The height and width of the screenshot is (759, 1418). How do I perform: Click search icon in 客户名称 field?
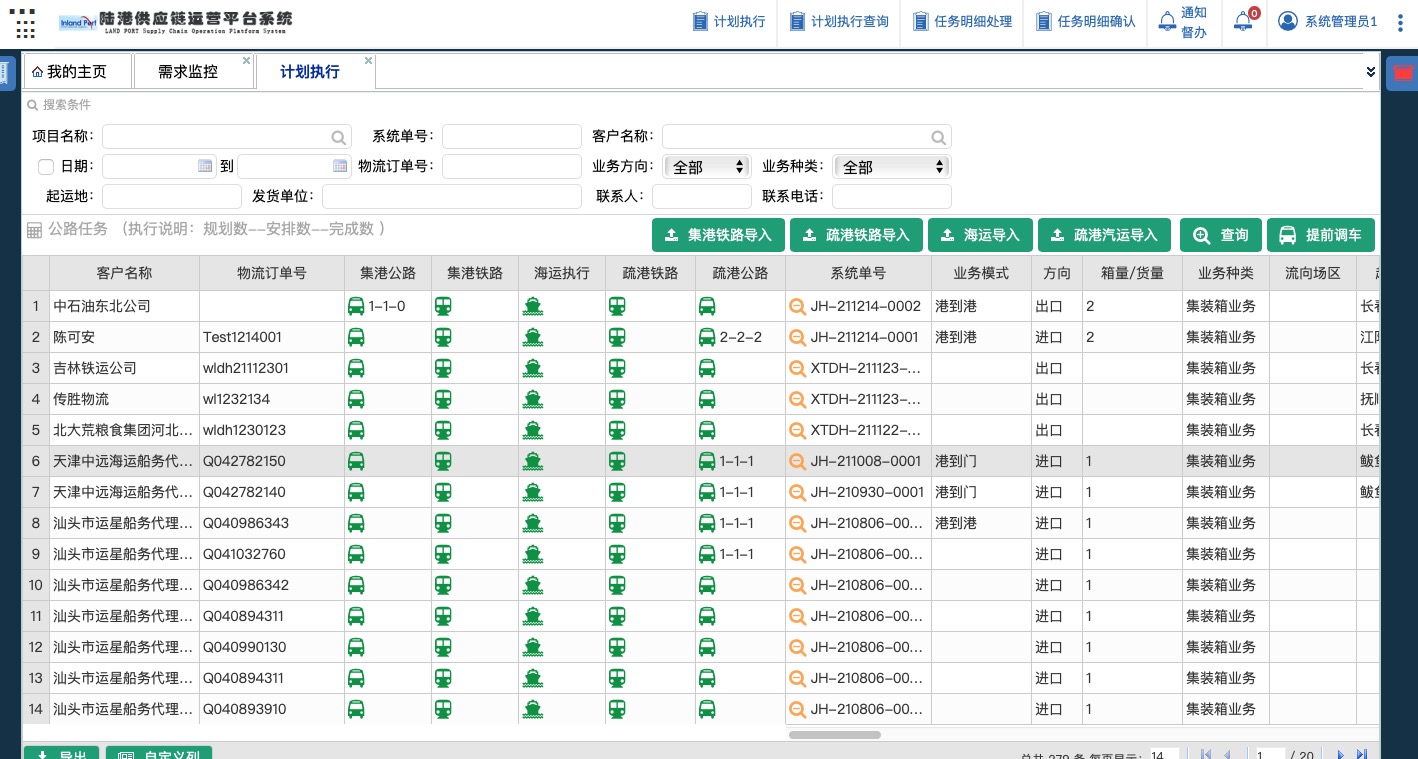(938, 137)
